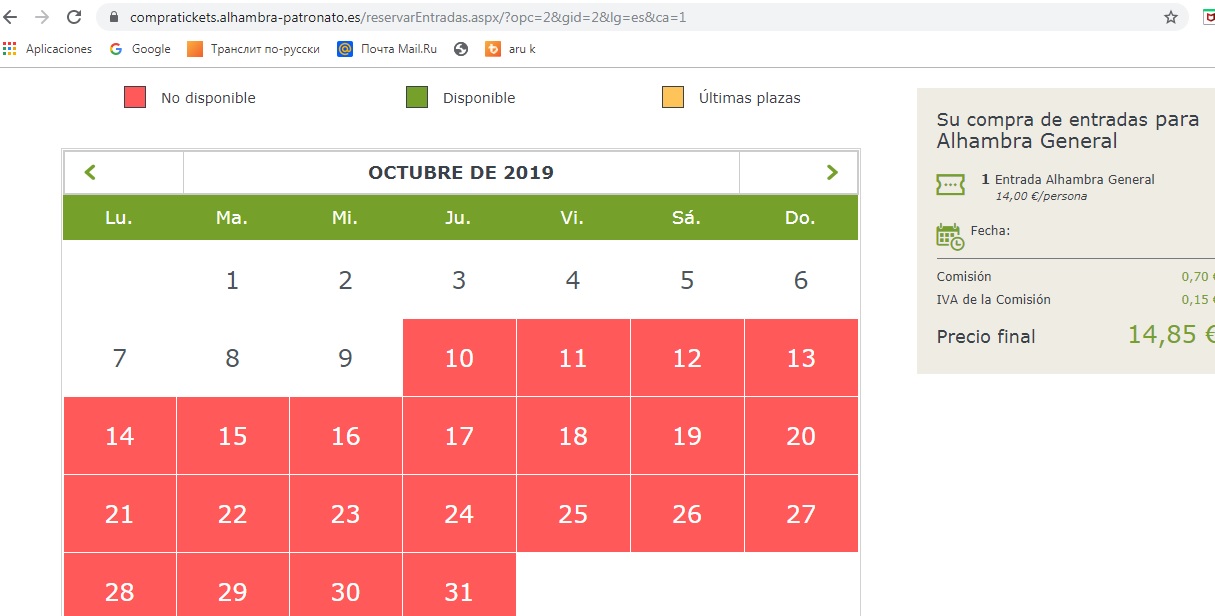The image size is (1215, 616).
Task: Select October 25 on the calendar
Action: point(573,514)
